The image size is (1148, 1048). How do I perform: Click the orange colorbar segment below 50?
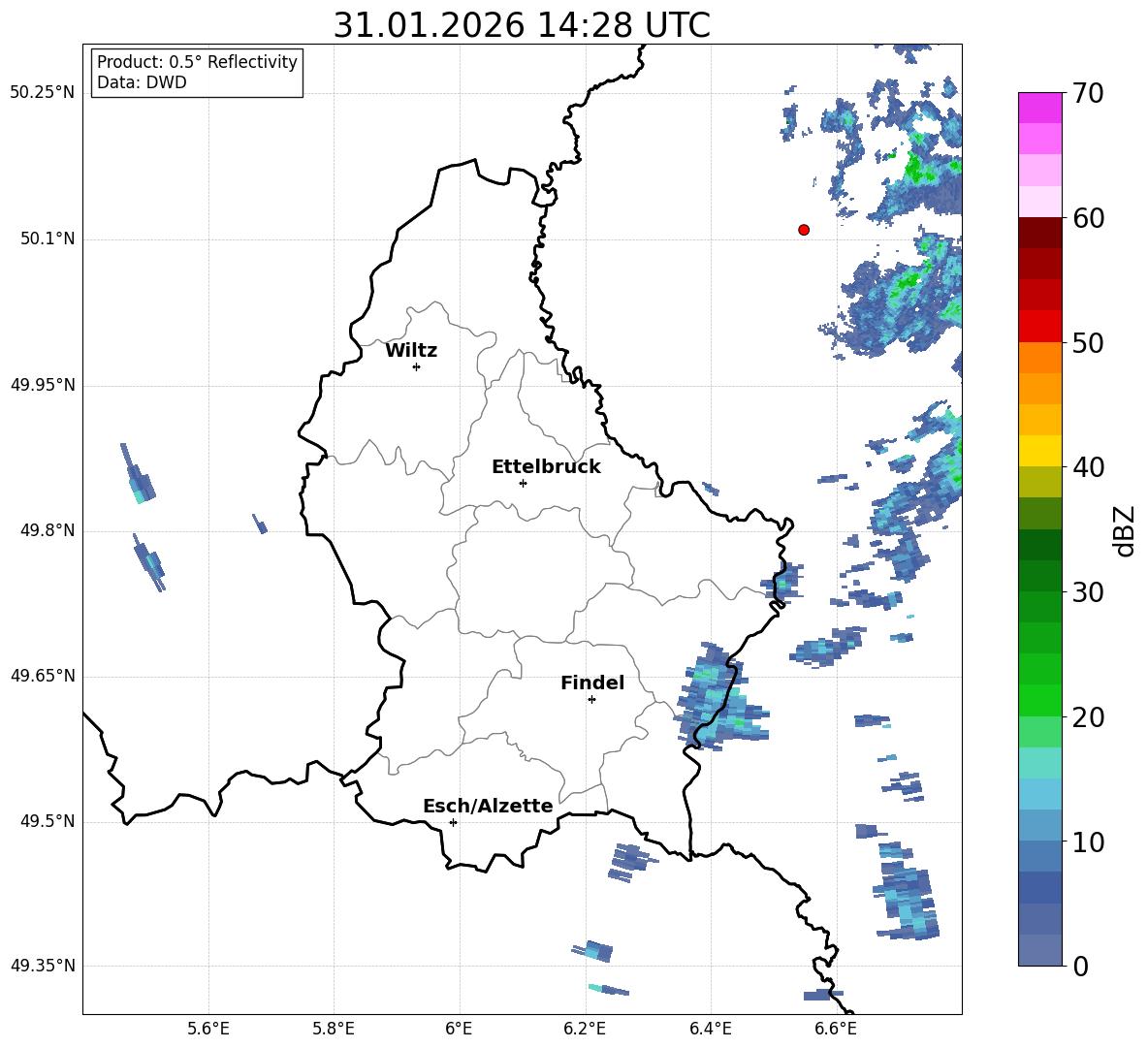click(1039, 358)
